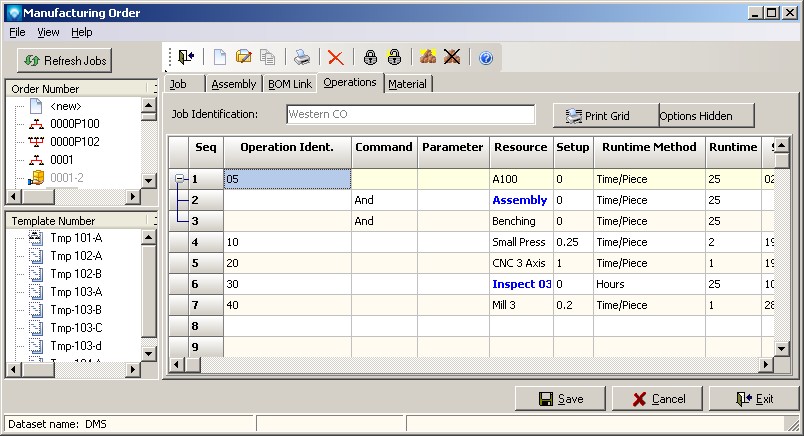Click the Save button

click(x=560, y=399)
